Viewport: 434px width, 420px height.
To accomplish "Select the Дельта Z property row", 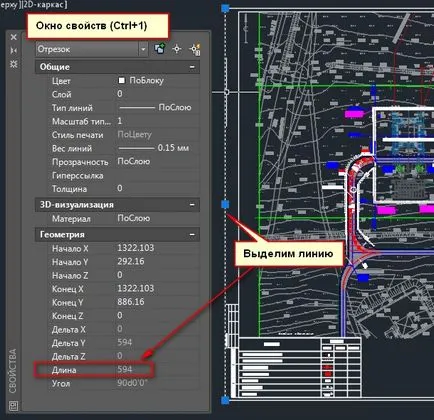I will (x=123, y=356).
